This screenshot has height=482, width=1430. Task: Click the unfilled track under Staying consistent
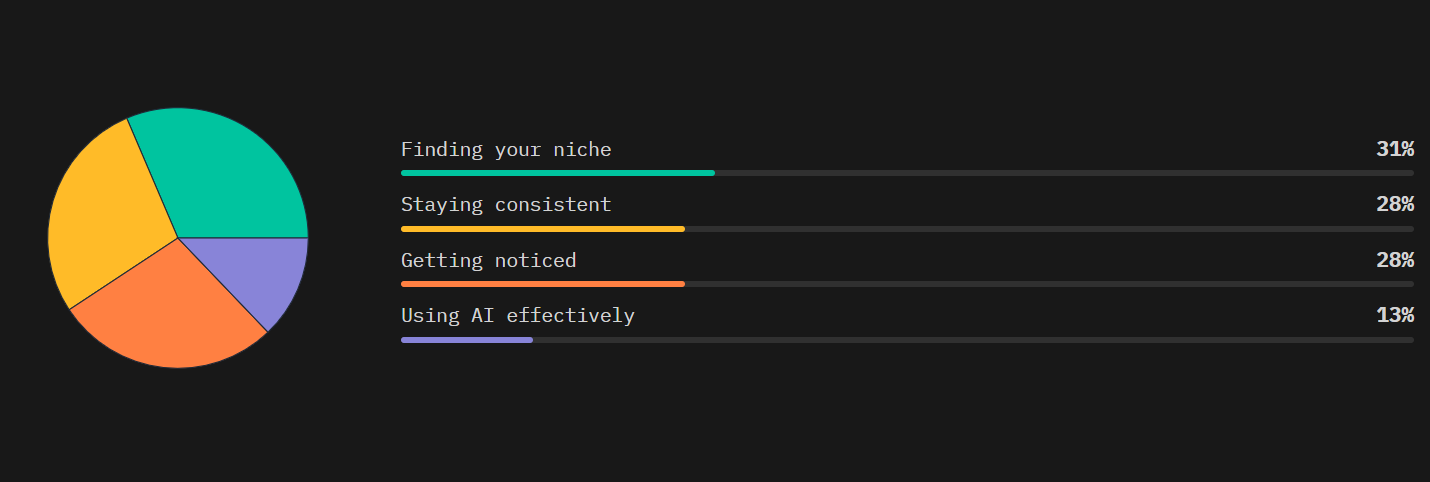click(x=1049, y=229)
